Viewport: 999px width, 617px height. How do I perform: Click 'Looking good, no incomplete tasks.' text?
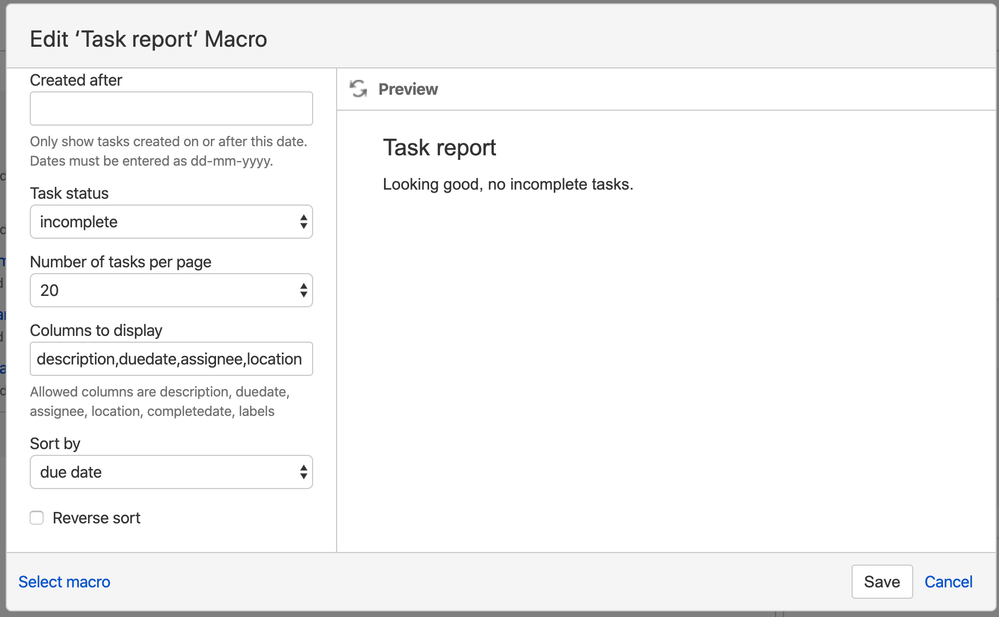(508, 184)
